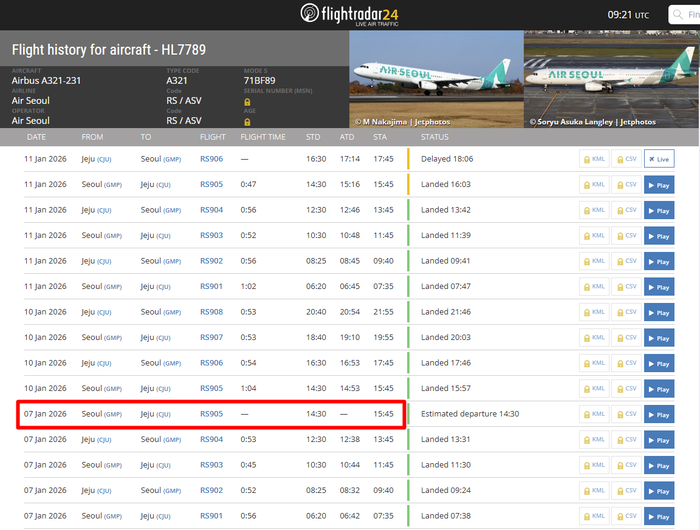This screenshot has height=530, width=700.
Task: Open flight number RS908 link
Action: point(211,312)
